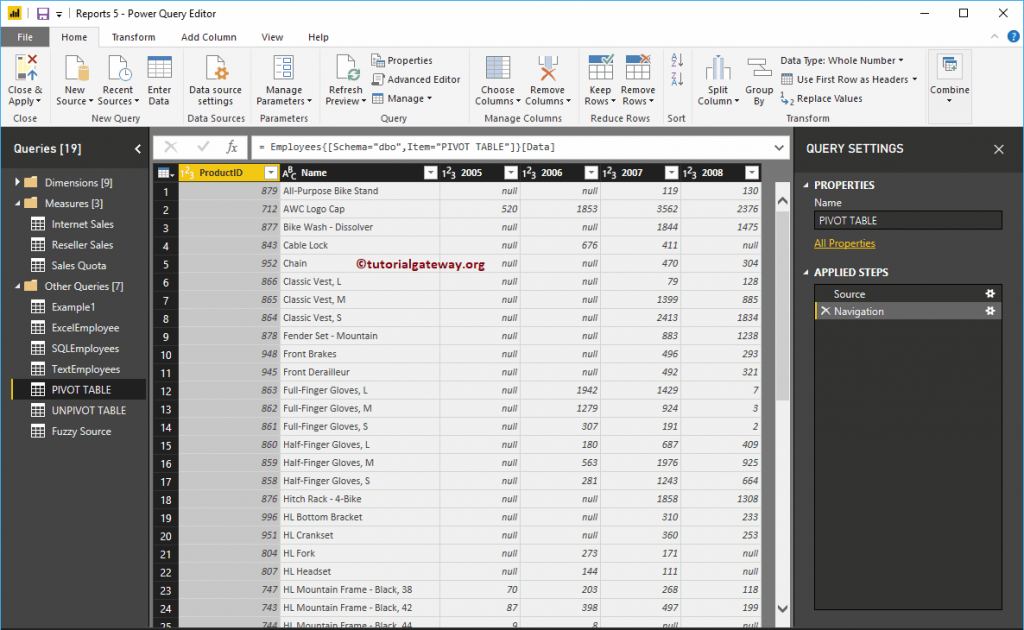Switch to the Add Column tab

point(209,37)
